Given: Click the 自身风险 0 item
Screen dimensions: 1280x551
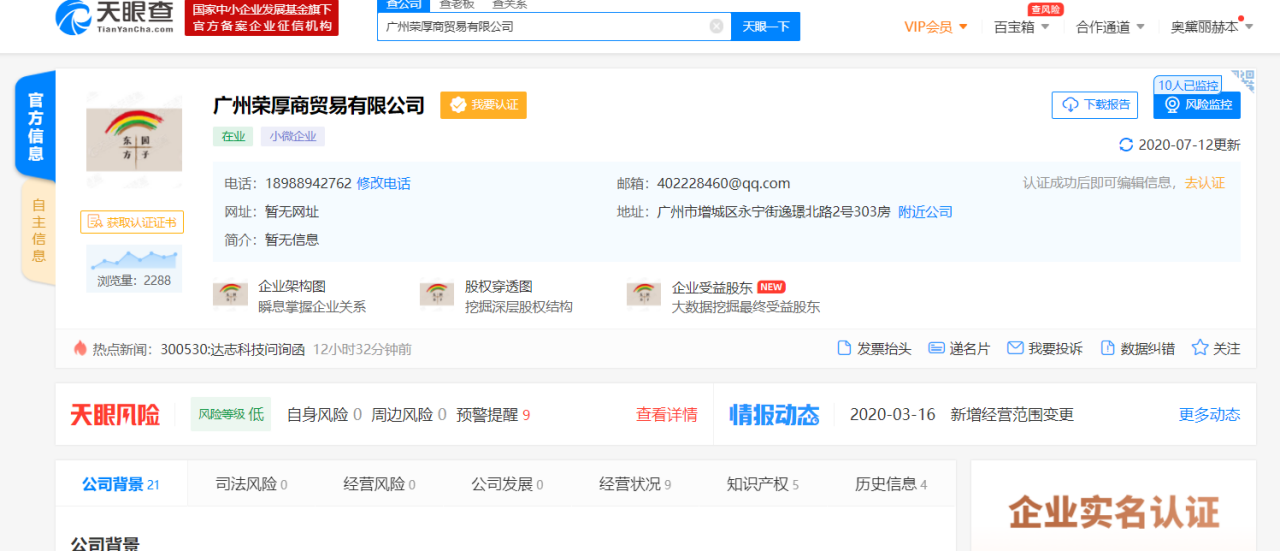Looking at the screenshot, I should coord(324,414).
